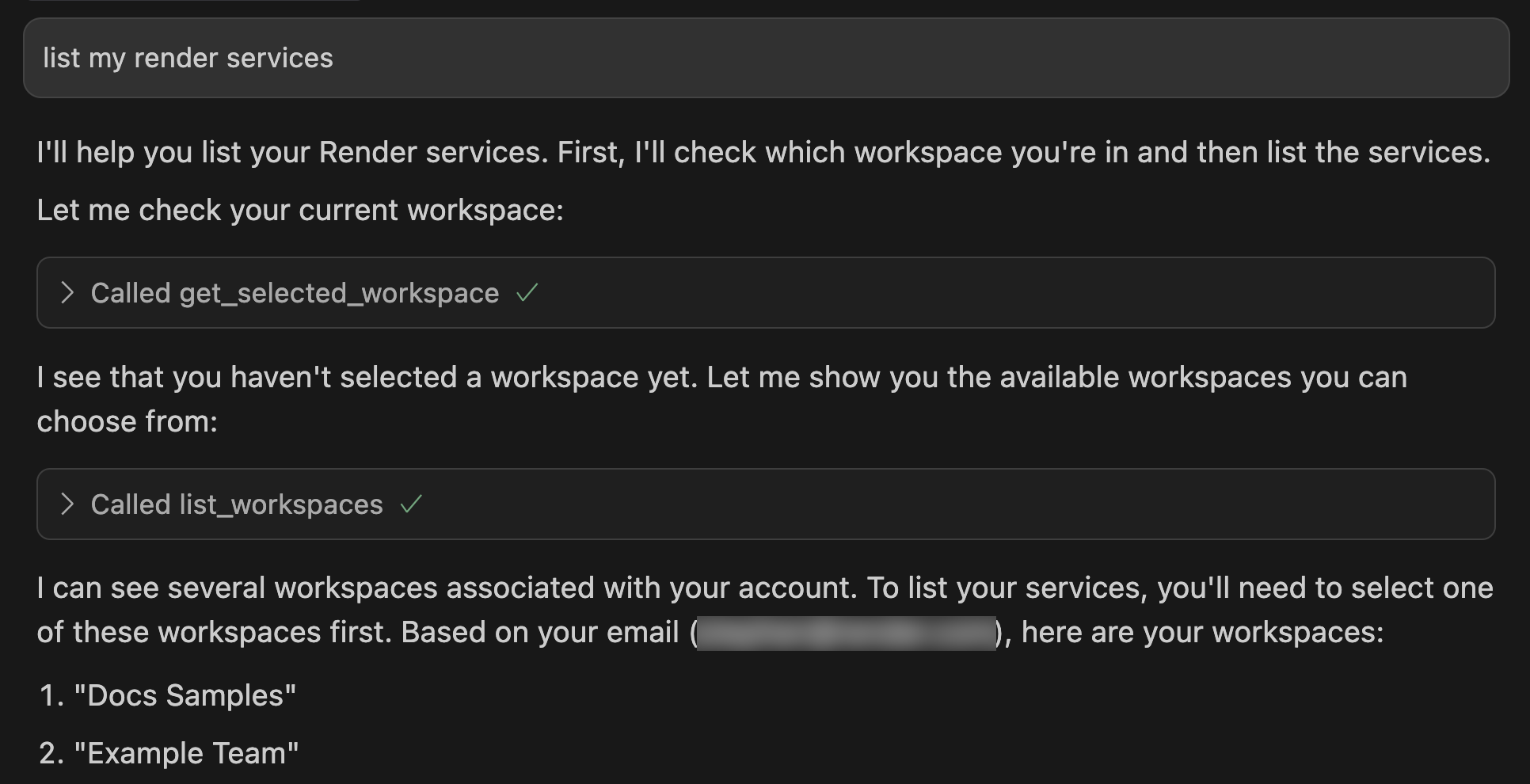Collapse the get_selected_workspace disclosure chevron
The width and height of the screenshot is (1530, 784).
(x=67, y=292)
